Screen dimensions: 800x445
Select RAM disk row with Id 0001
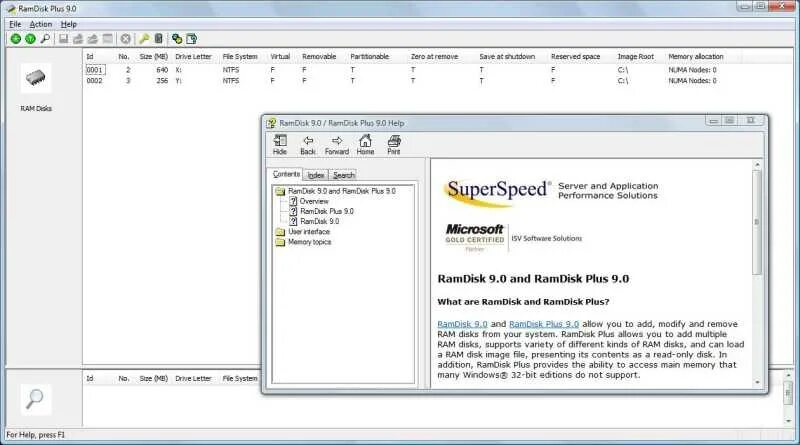click(x=412, y=70)
